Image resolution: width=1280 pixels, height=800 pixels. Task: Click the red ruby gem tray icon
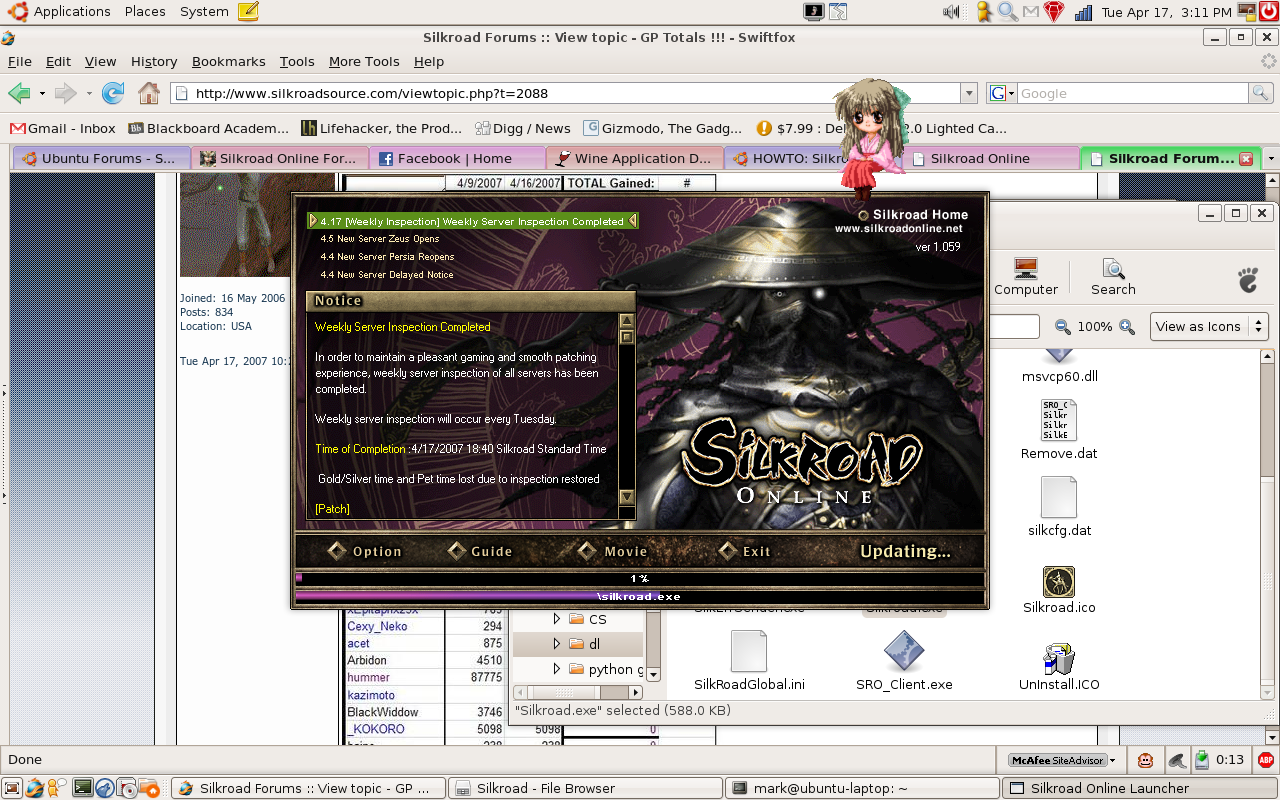pyautogui.click(x=1054, y=12)
